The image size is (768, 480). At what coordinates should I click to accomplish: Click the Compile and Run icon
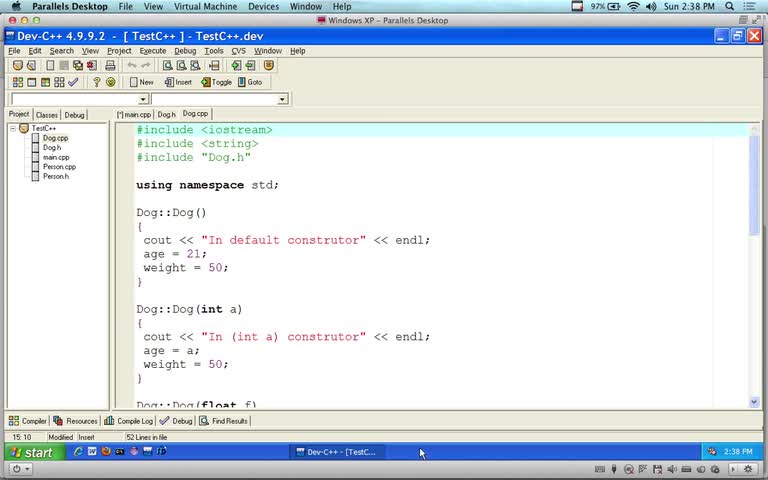(45, 82)
